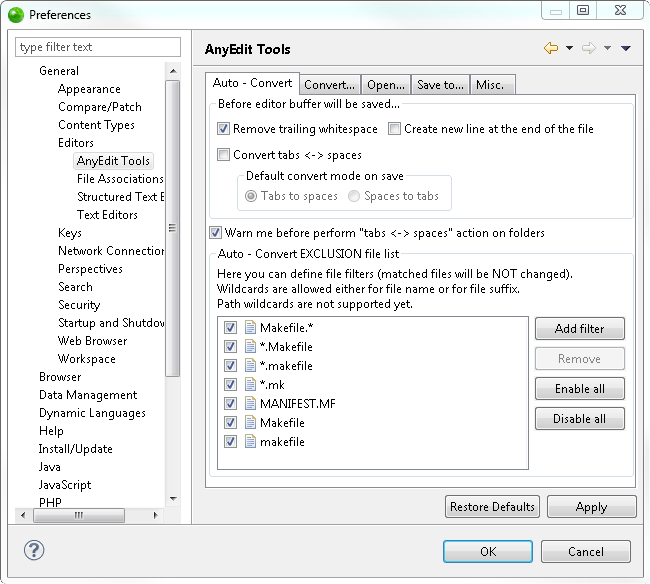The width and height of the screenshot is (650, 584).
Task: Click the file icon beside Makefile.*
Action: (250, 327)
